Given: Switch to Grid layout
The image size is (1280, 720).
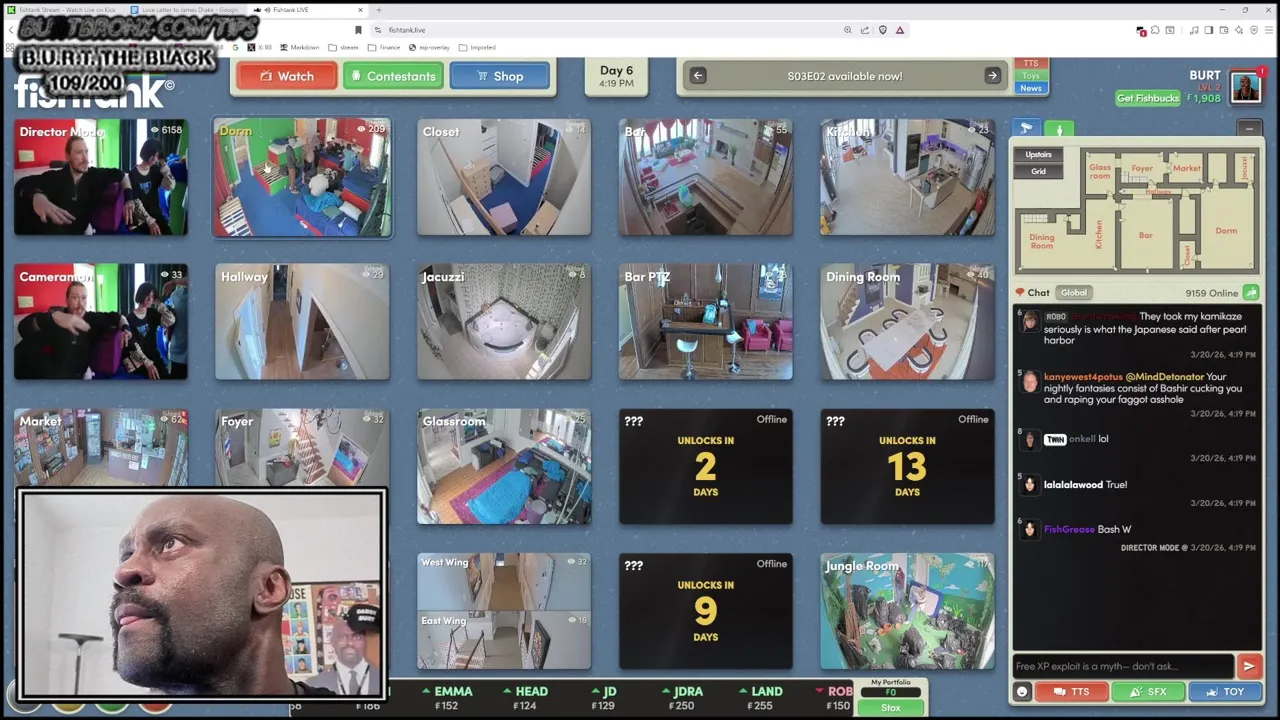Looking at the screenshot, I should tap(1038, 171).
